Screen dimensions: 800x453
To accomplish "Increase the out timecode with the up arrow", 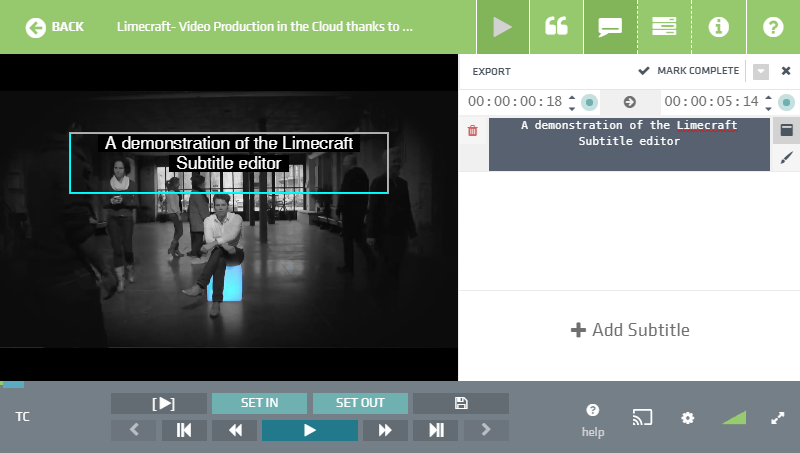I will point(768,97).
